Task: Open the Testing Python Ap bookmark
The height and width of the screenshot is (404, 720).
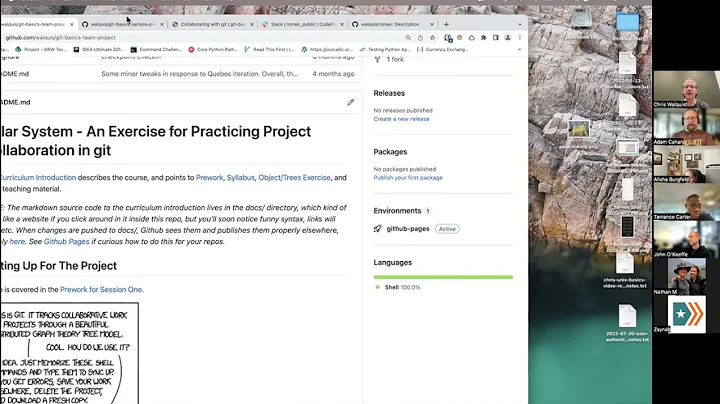Action: (x=385, y=50)
